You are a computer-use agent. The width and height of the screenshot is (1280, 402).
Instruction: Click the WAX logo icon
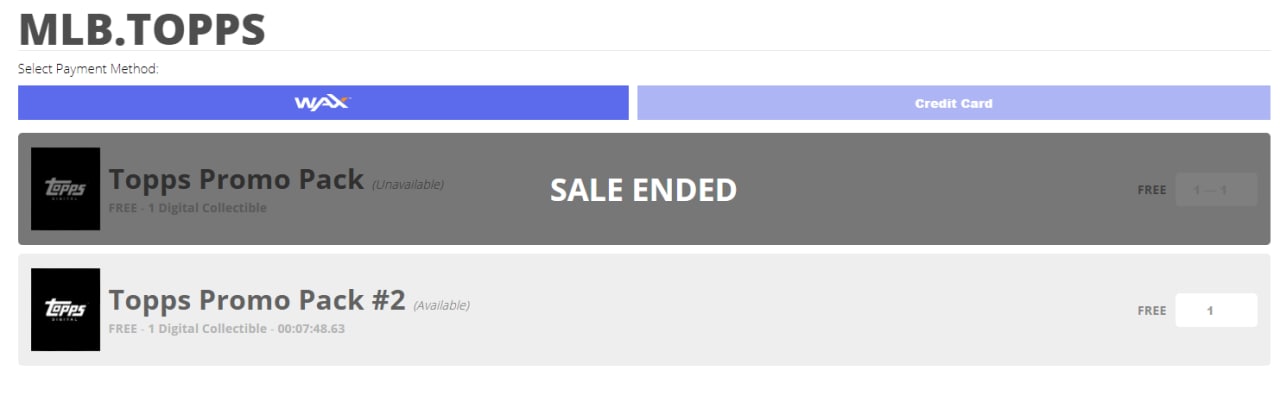pyautogui.click(x=322, y=103)
